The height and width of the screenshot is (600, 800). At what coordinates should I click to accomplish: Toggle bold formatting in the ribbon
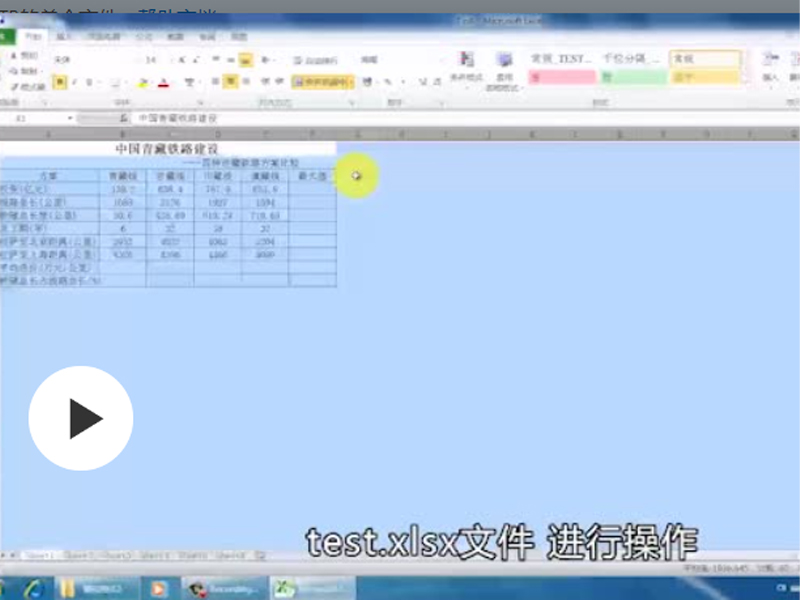(x=59, y=82)
